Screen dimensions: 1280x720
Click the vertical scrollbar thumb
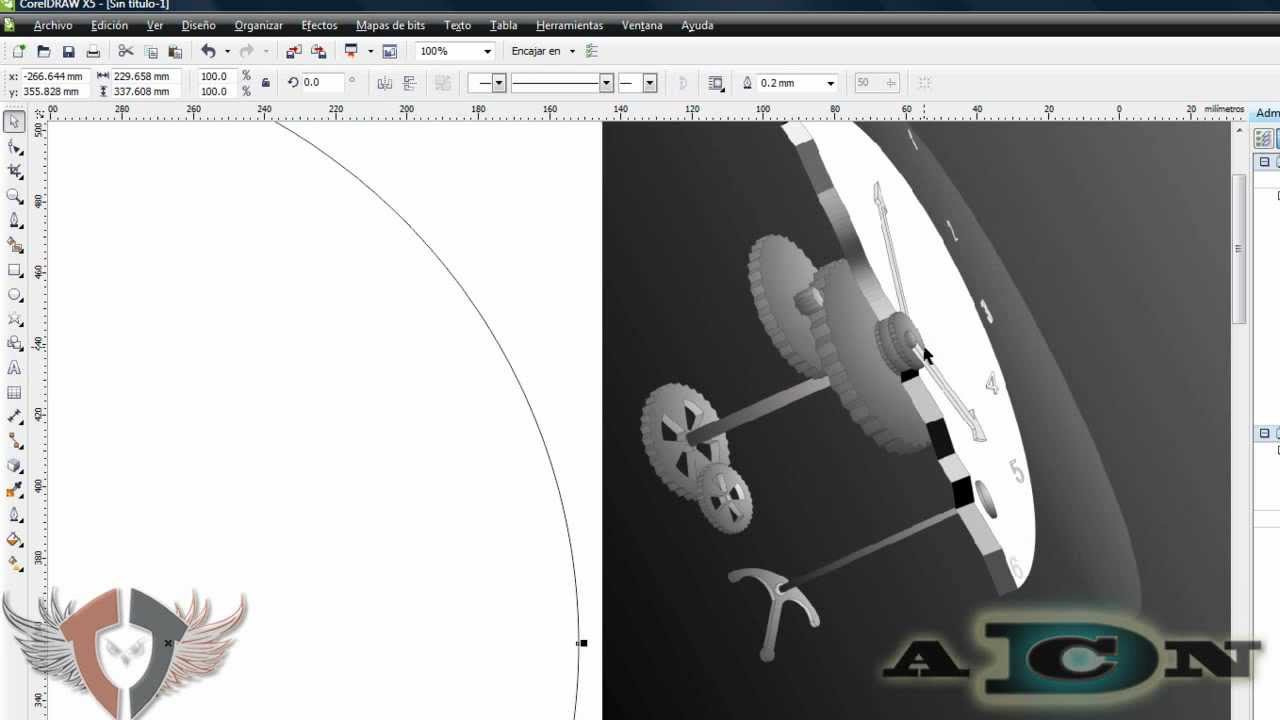point(1239,249)
